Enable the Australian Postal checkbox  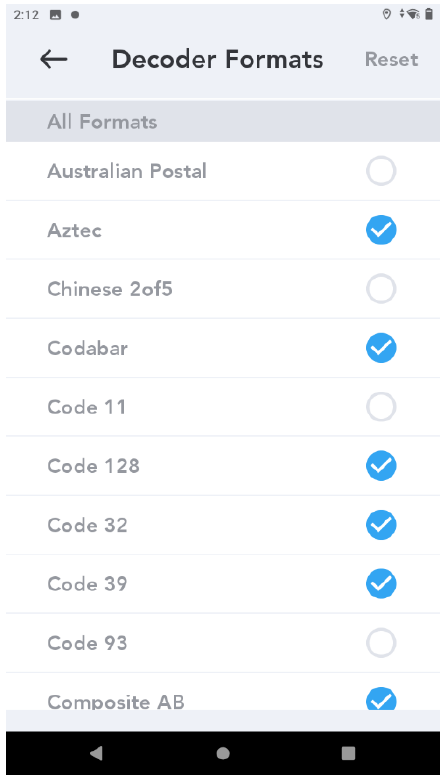(381, 171)
